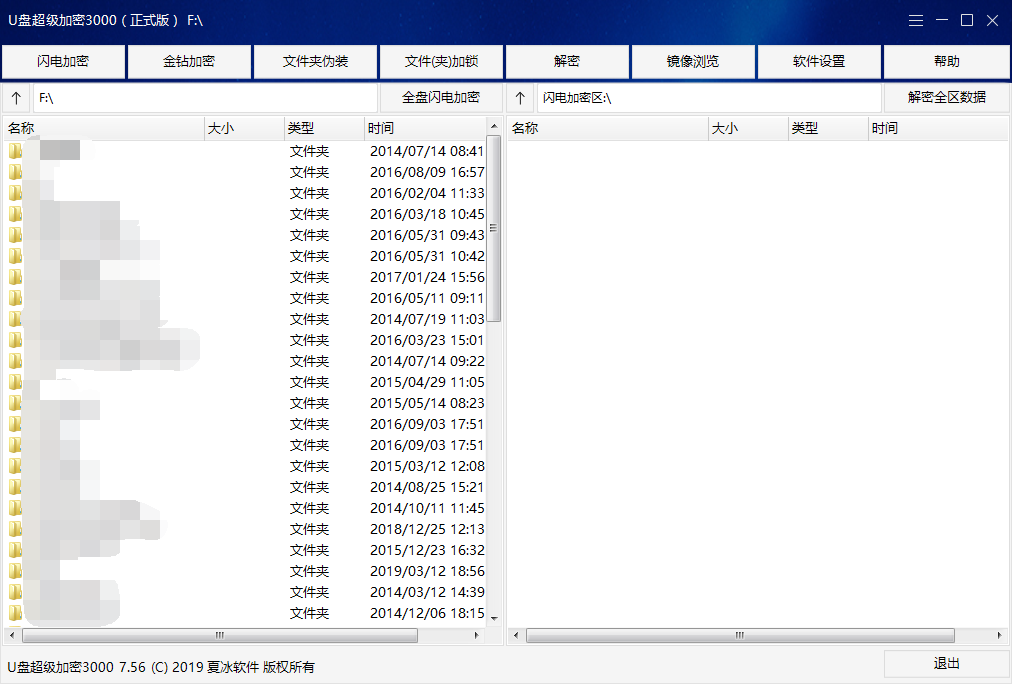Click 文件夹 type in 2017/01/24 15:56 row
Viewport: 1012px width, 684px height.
[x=309, y=277]
